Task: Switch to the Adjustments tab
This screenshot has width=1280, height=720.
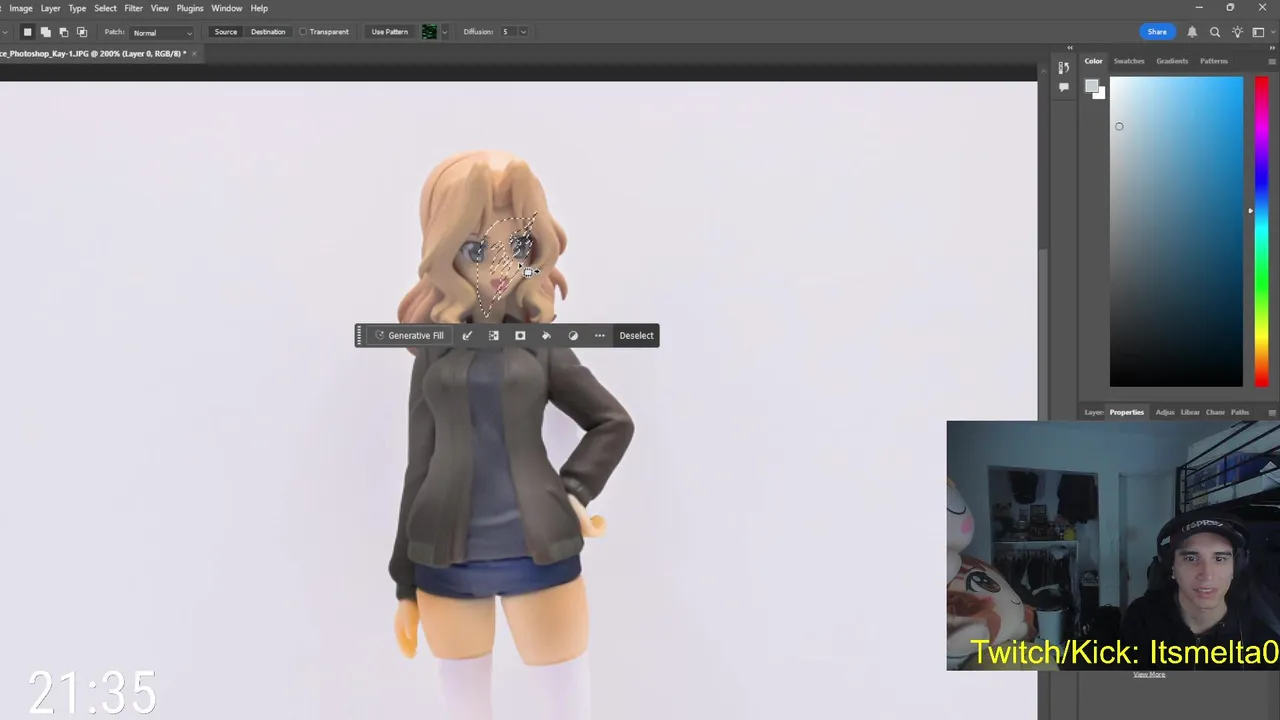Action: [x=1165, y=412]
